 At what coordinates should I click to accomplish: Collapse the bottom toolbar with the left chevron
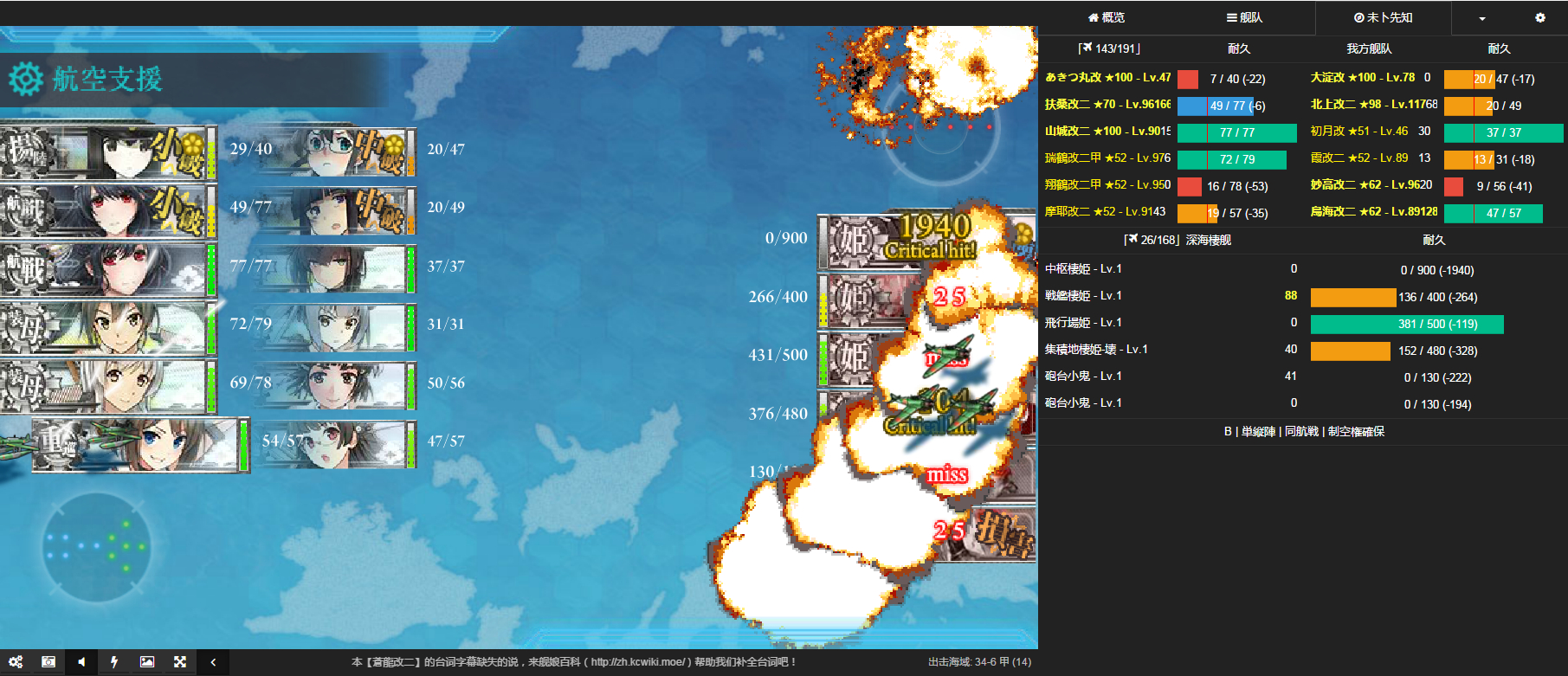[x=213, y=662]
